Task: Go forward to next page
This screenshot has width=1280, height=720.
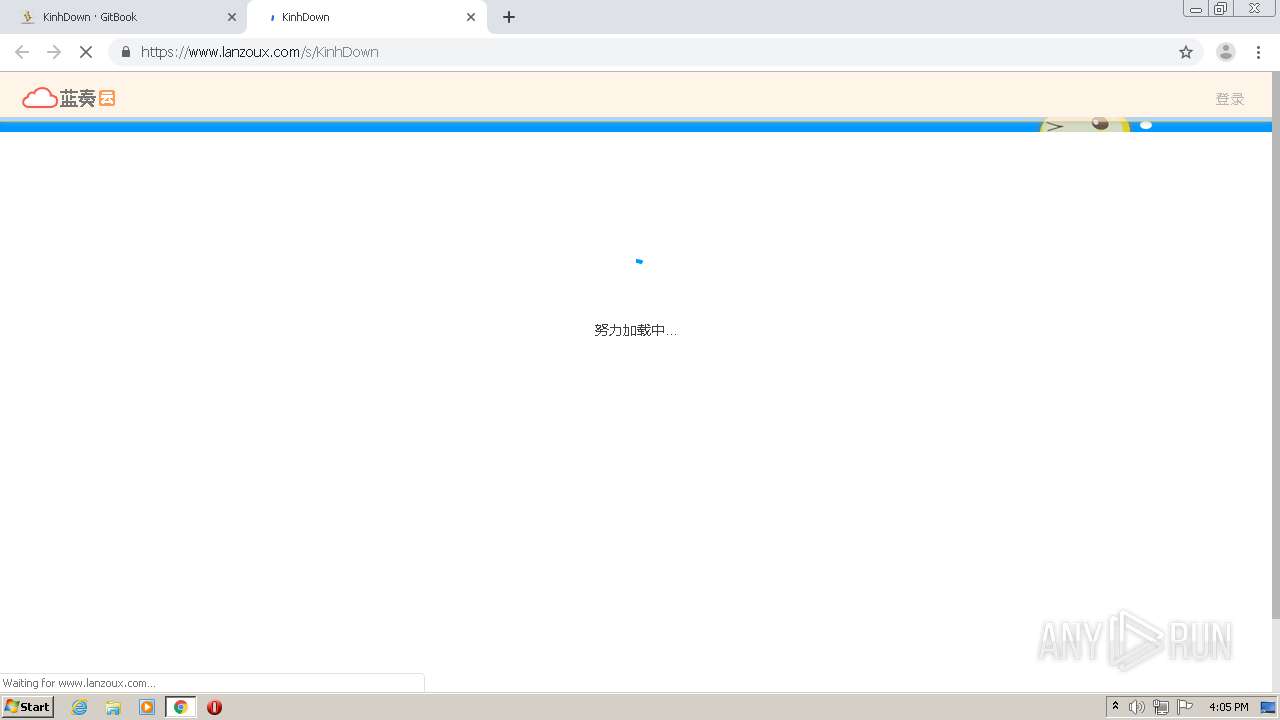Action: point(54,52)
